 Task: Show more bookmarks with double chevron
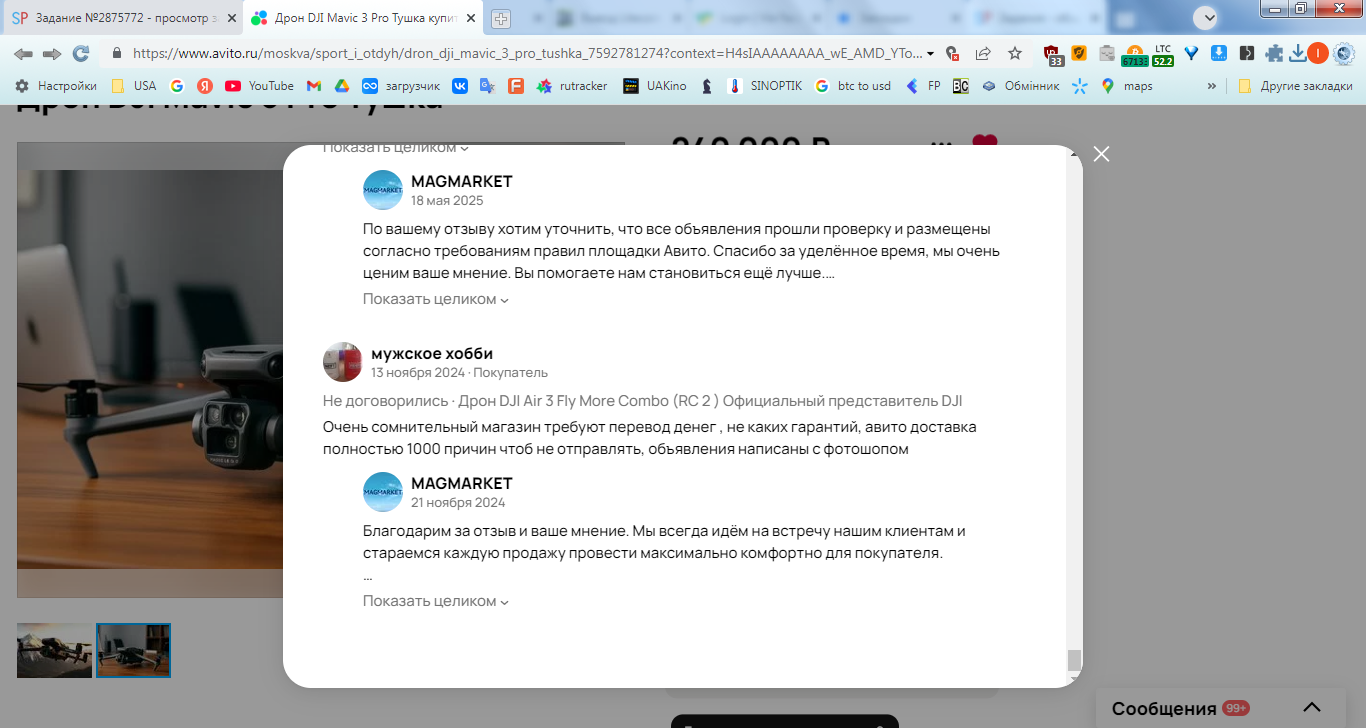1212,86
